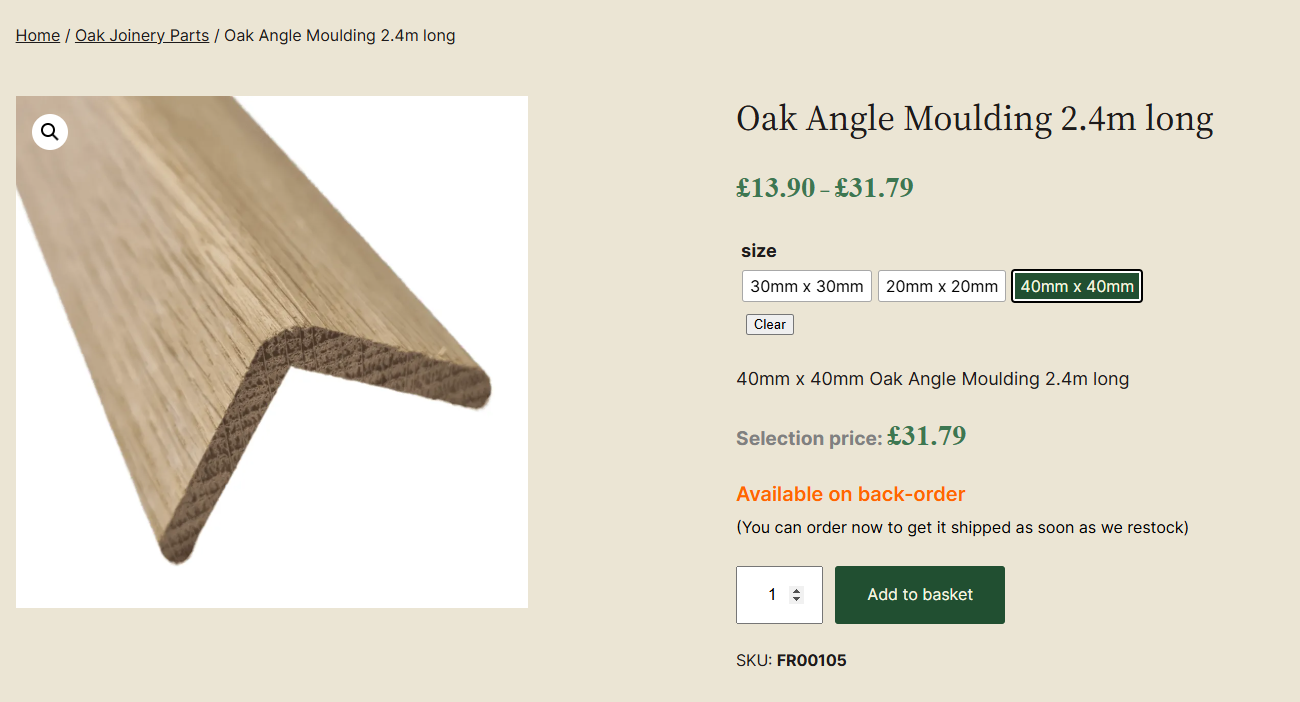Click the 40mm x 40mm variation description text
Image resolution: width=1300 pixels, height=702 pixels.
tap(932, 379)
